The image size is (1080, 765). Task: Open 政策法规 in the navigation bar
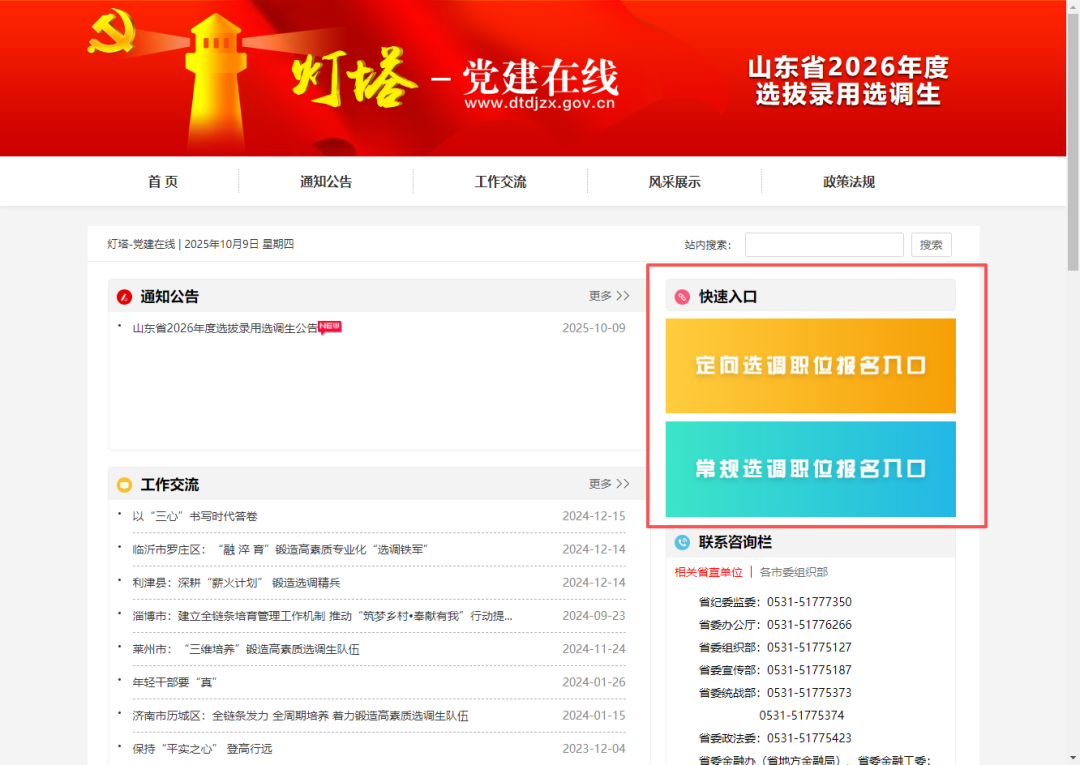849,182
